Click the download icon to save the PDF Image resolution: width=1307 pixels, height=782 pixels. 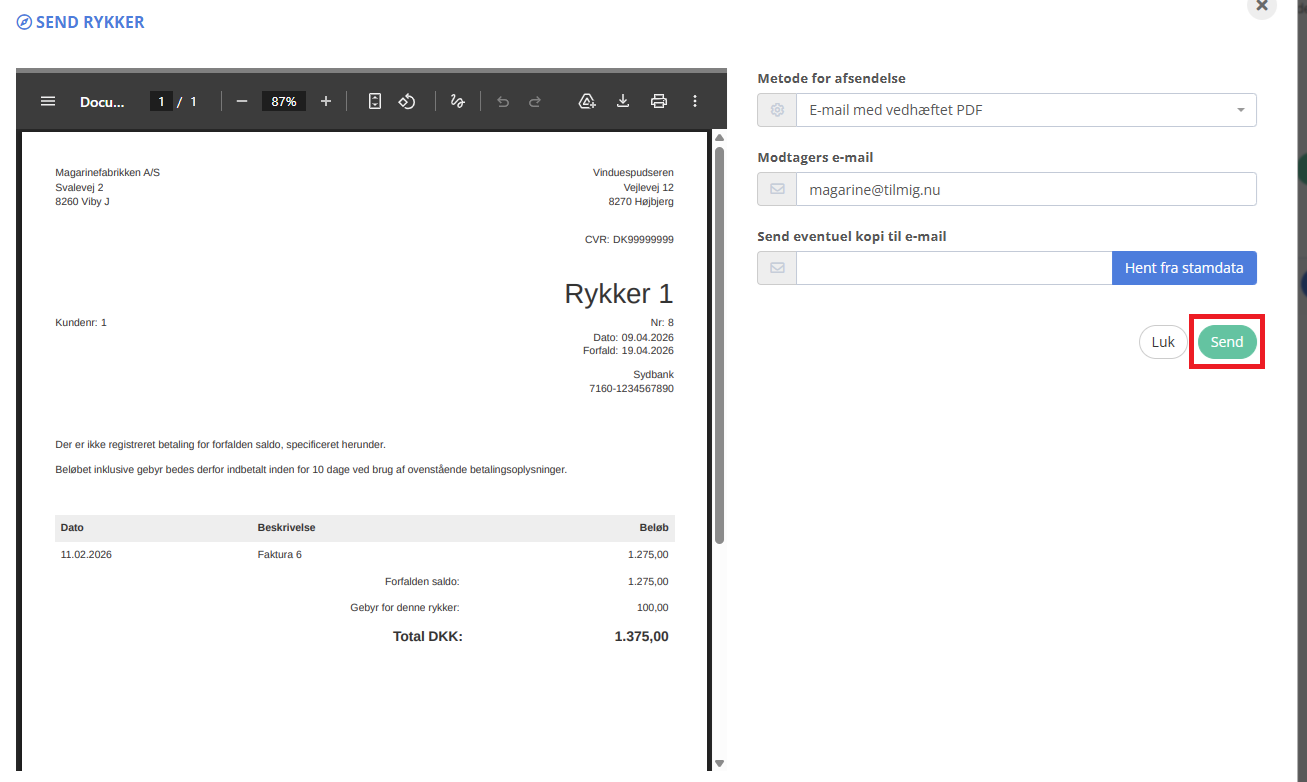[623, 100]
